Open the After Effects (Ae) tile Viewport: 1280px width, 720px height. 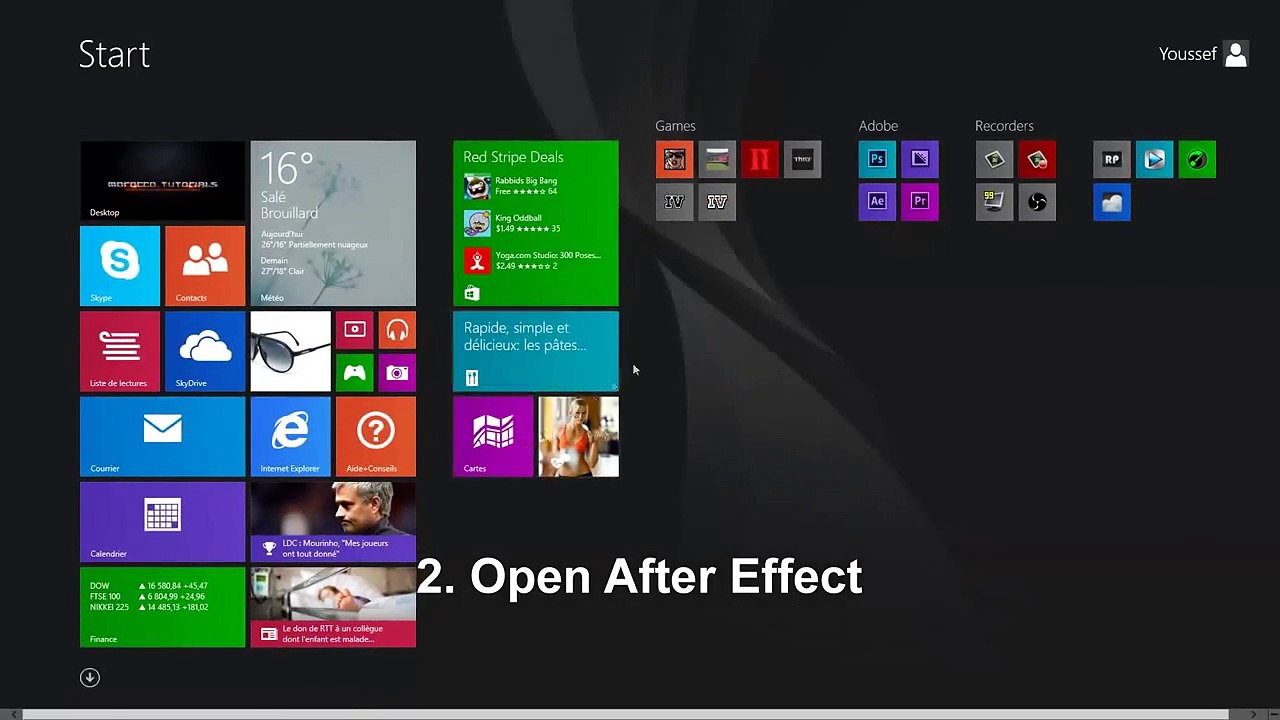(x=877, y=202)
